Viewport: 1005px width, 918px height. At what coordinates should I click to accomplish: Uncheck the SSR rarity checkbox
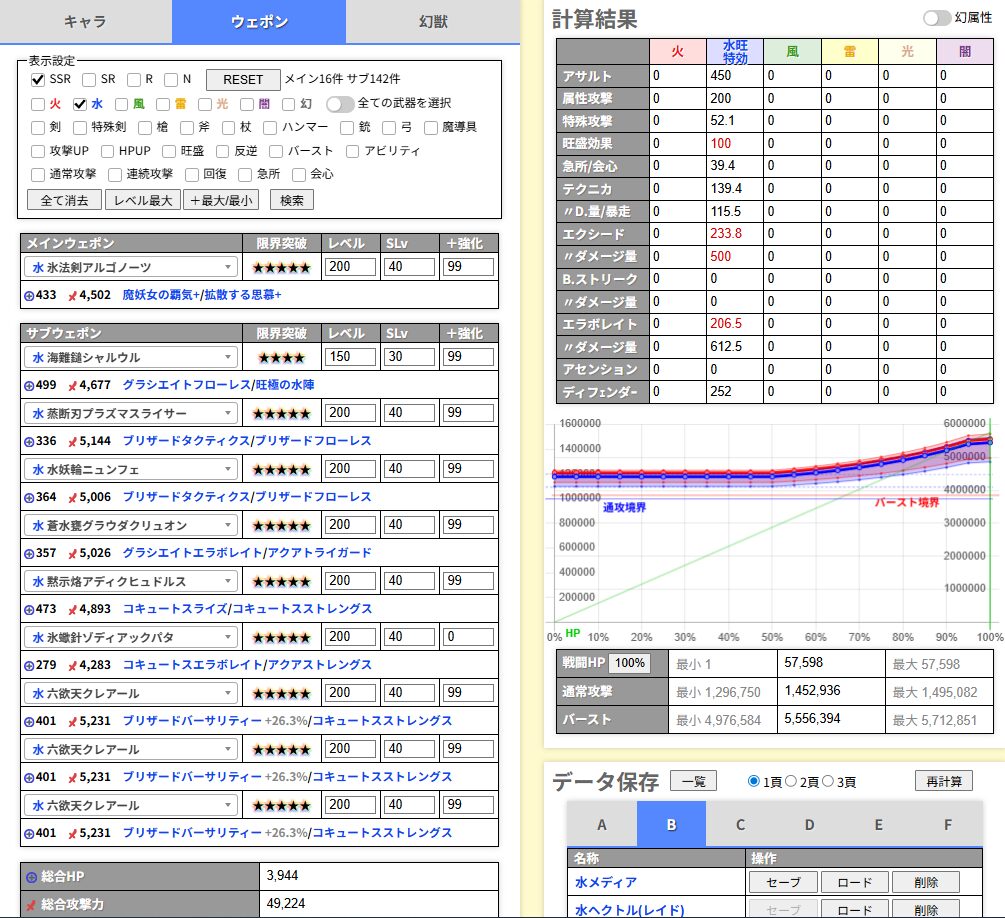point(38,79)
